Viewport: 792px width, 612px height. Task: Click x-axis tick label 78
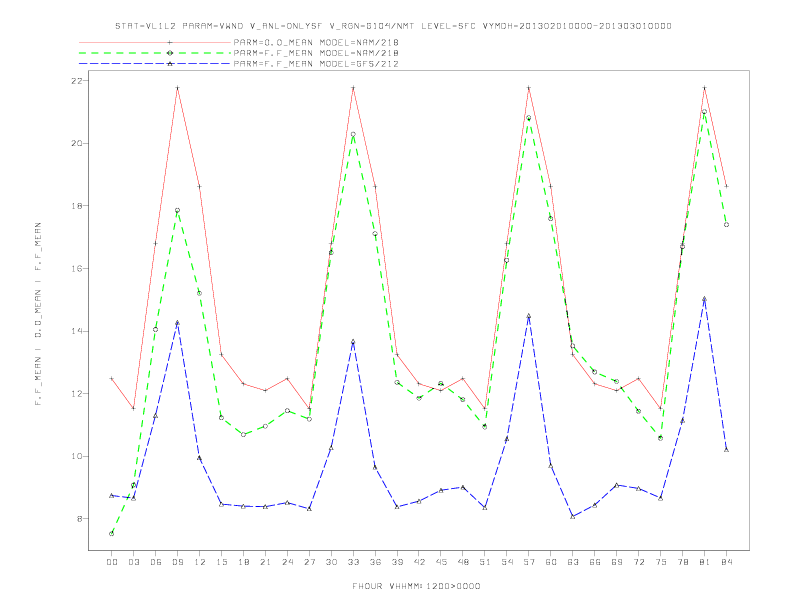682,562
